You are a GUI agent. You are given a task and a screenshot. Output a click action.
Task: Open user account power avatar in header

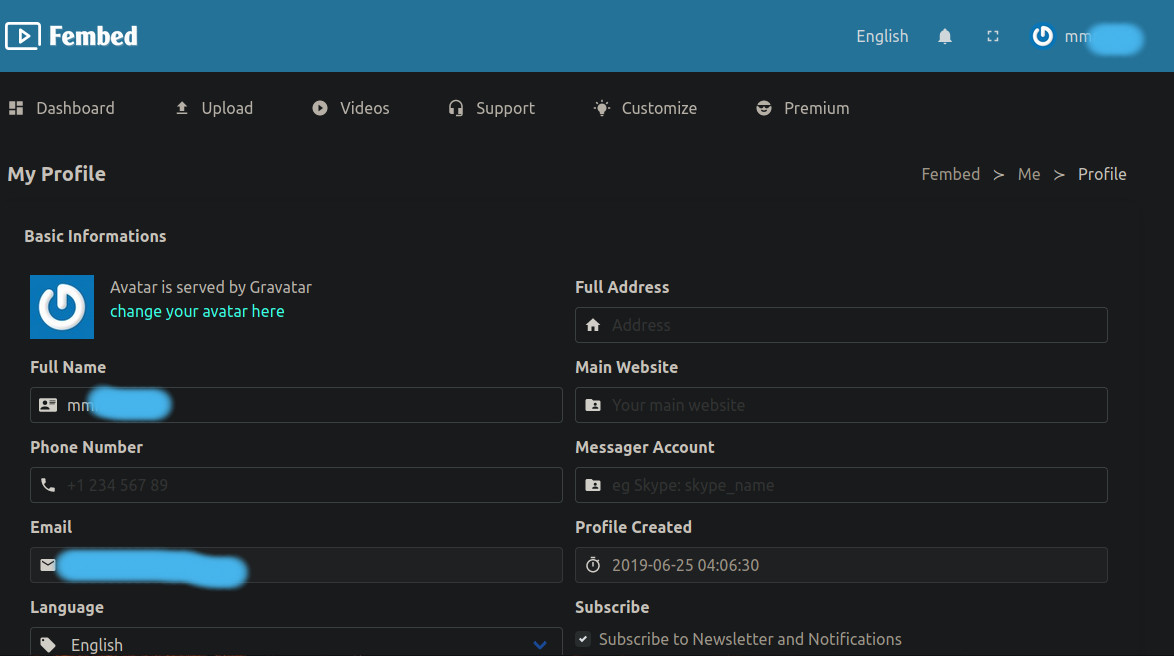pos(1042,36)
